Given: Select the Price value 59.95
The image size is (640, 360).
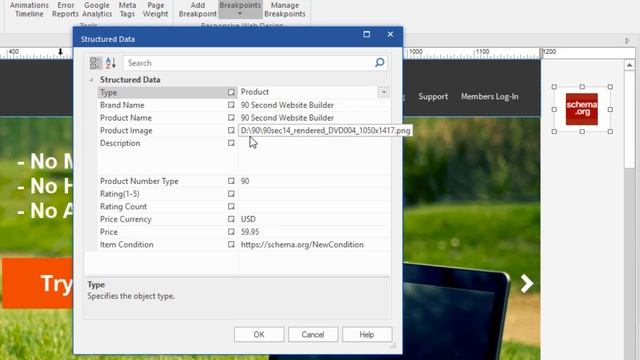Looking at the screenshot, I should pos(314,231).
